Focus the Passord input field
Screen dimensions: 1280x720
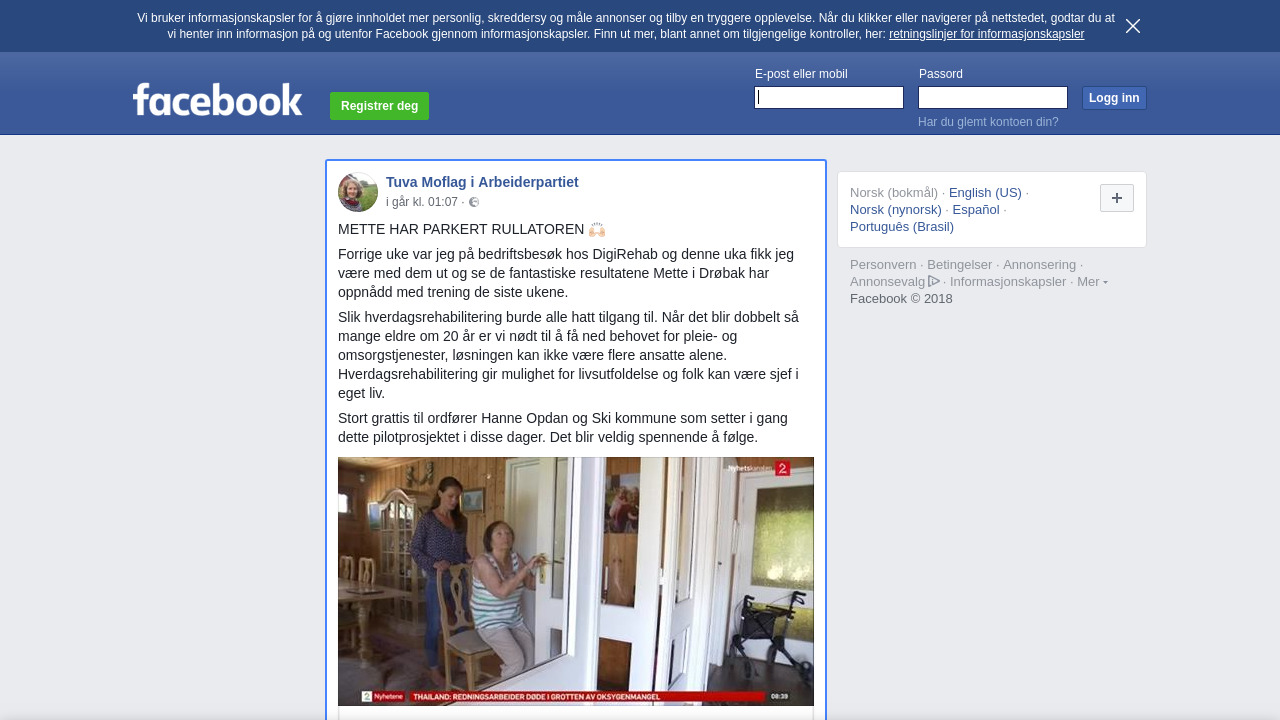(x=993, y=97)
